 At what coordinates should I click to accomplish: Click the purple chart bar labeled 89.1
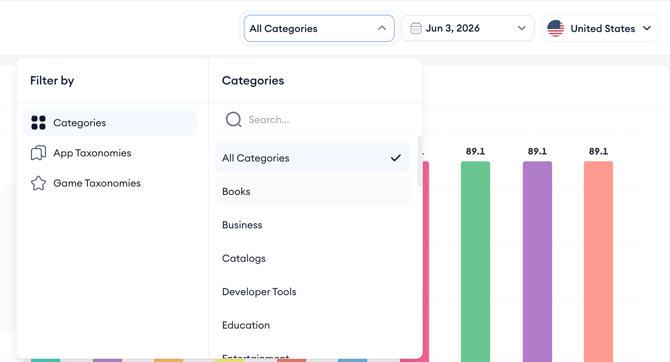[x=537, y=262]
